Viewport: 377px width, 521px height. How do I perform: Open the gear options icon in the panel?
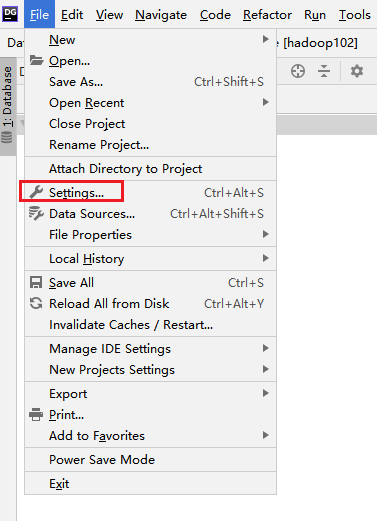click(x=357, y=71)
